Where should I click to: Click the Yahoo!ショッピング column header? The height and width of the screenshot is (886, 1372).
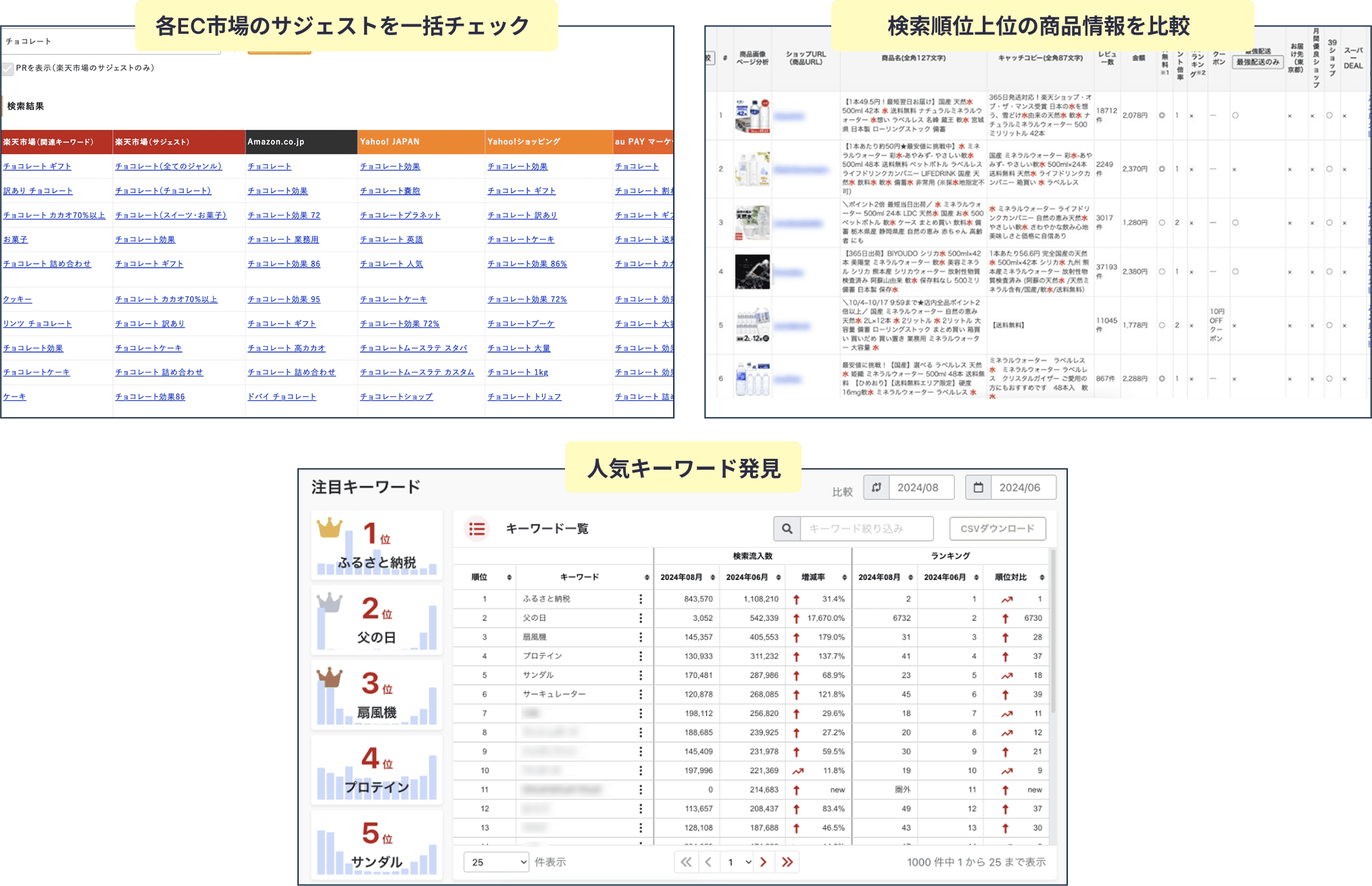pos(548,142)
